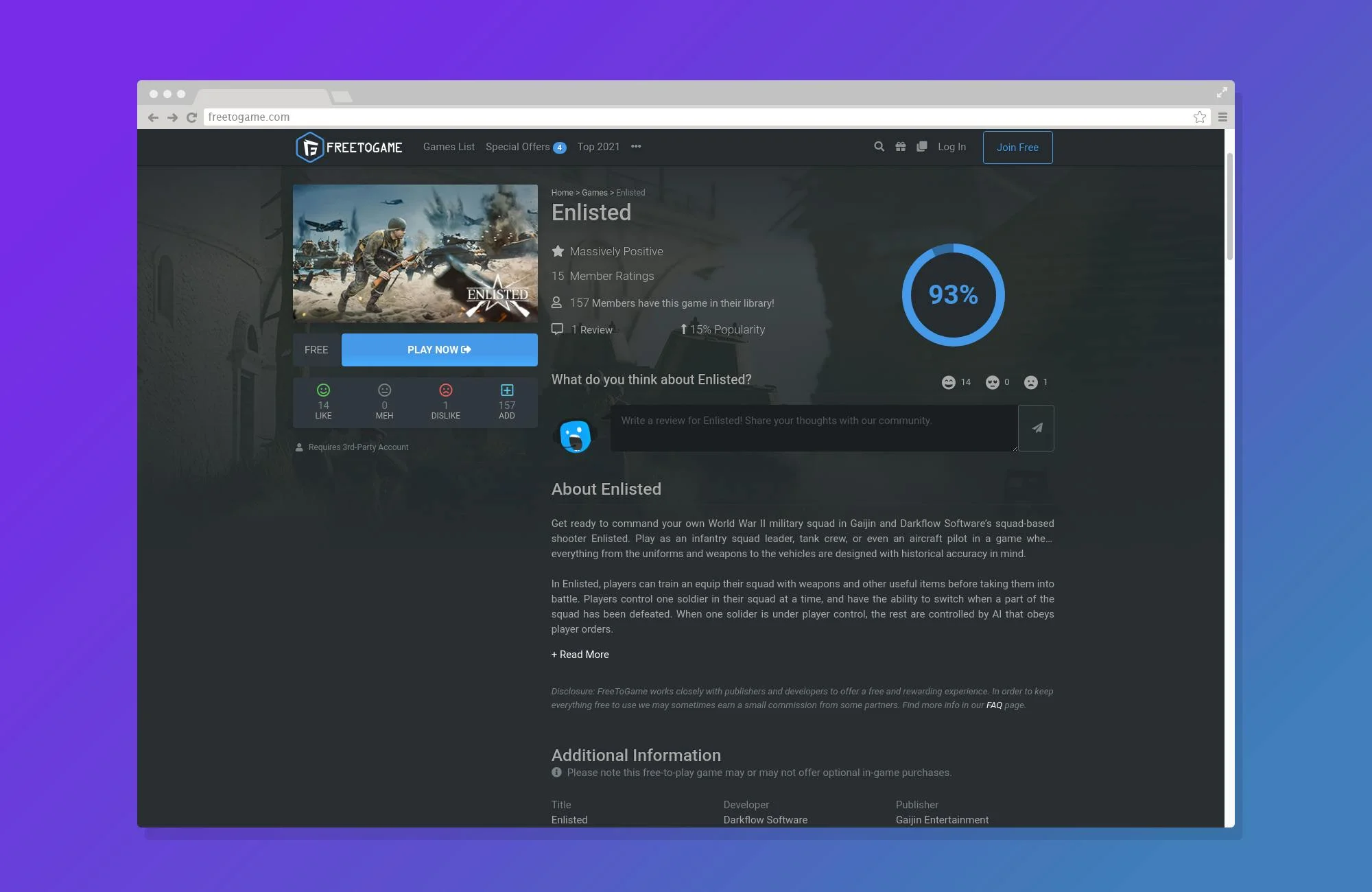Image resolution: width=1372 pixels, height=892 pixels.
Task: Click the 93% rating circle
Action: coord(953,295)
